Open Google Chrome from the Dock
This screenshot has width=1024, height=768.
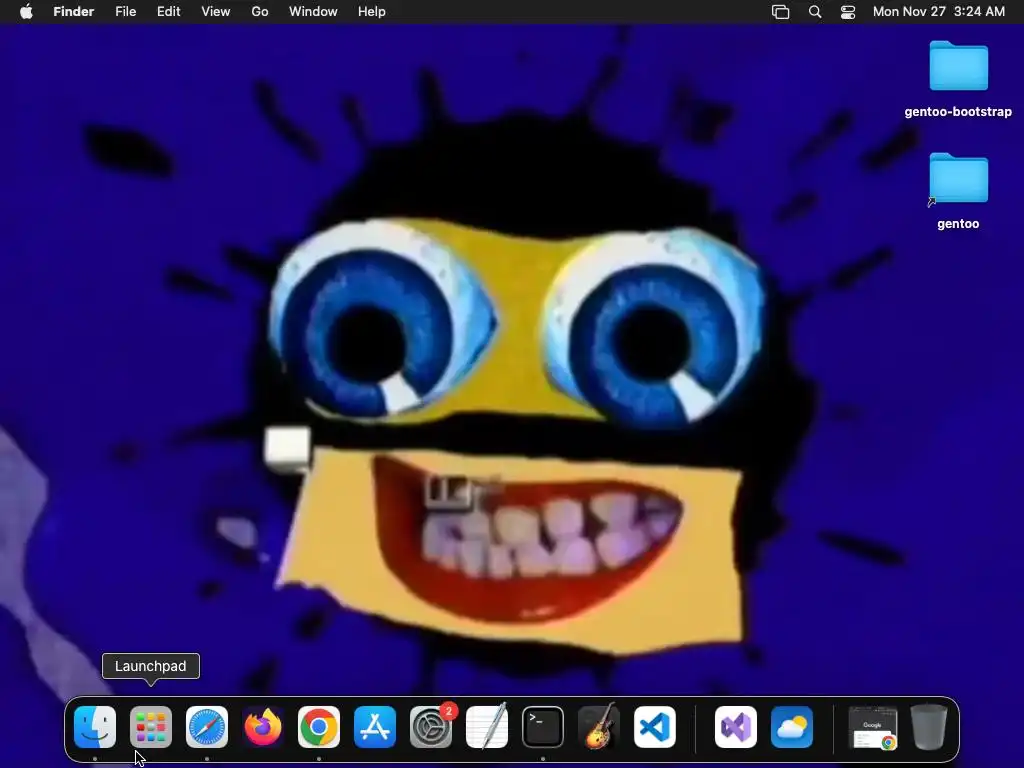click(x=319, y=727)
